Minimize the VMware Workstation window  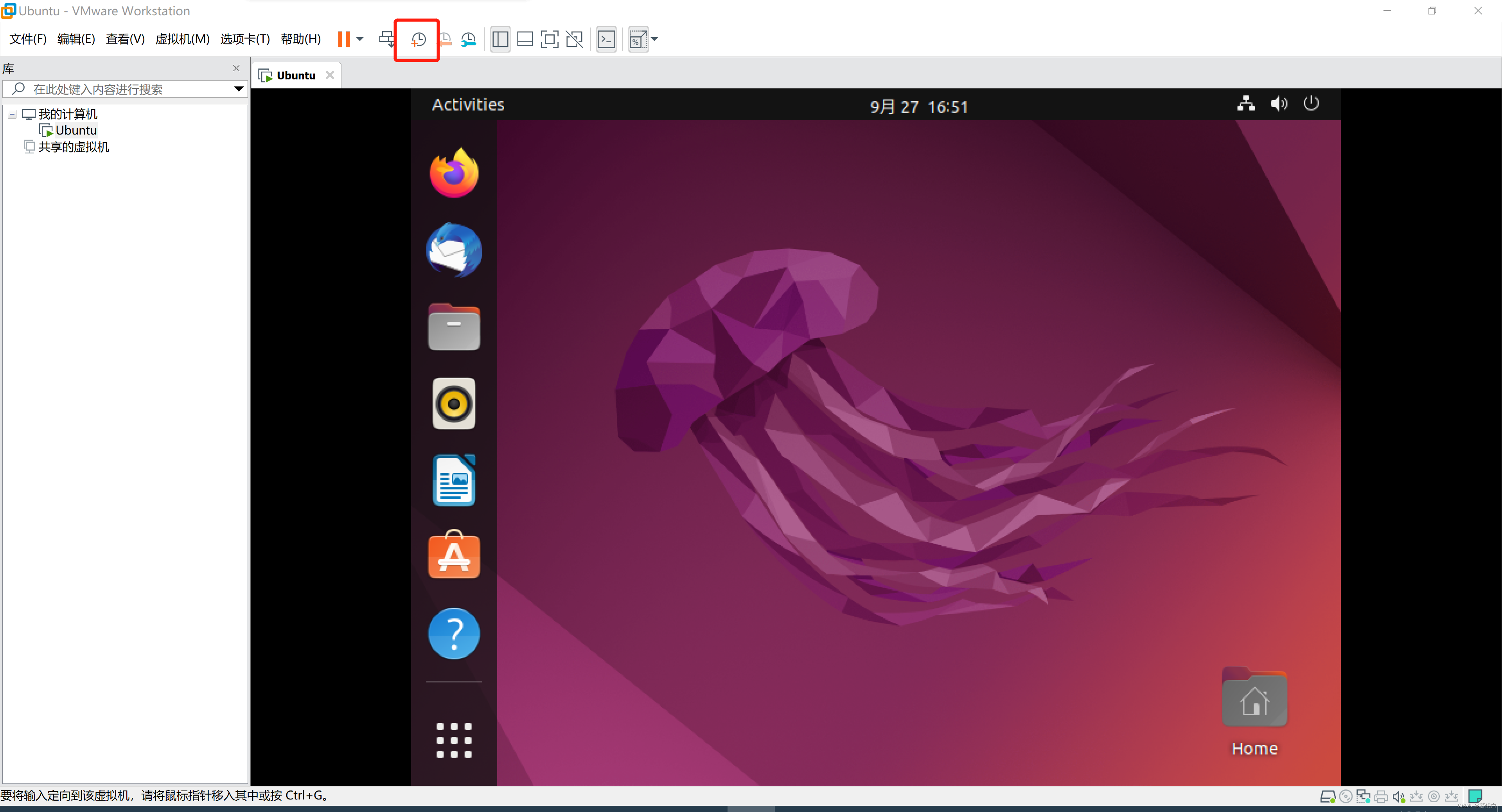point(1387,11)
